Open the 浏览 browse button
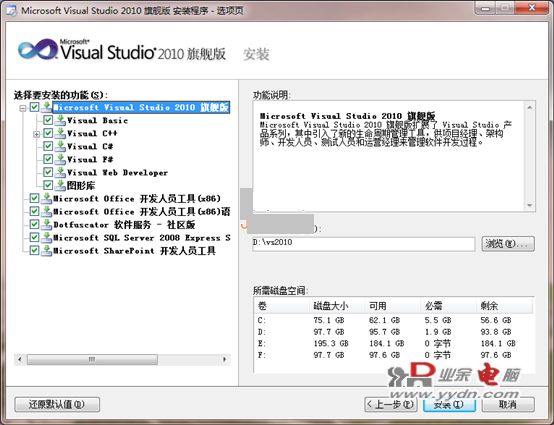554x425 pixels. pos(508,244)
